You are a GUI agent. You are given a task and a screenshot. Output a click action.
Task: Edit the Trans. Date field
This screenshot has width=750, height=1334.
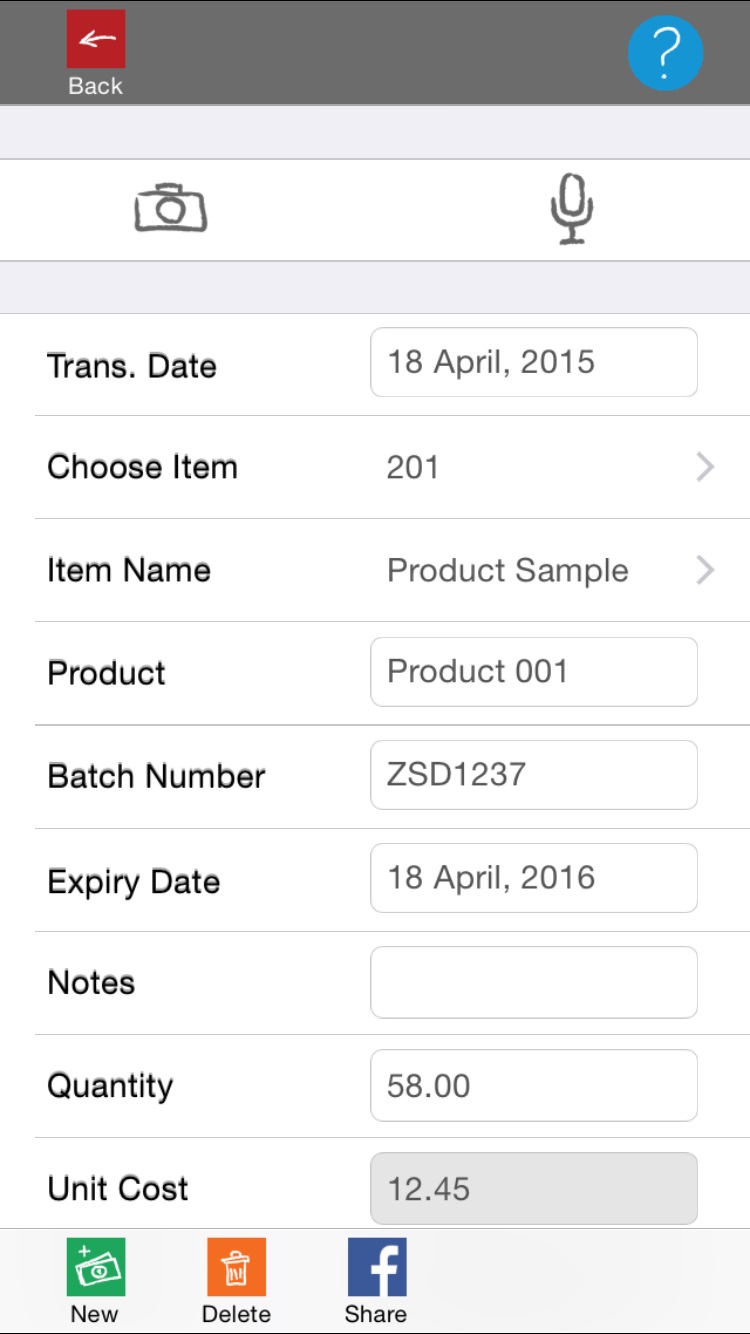[x=533, y=362]
